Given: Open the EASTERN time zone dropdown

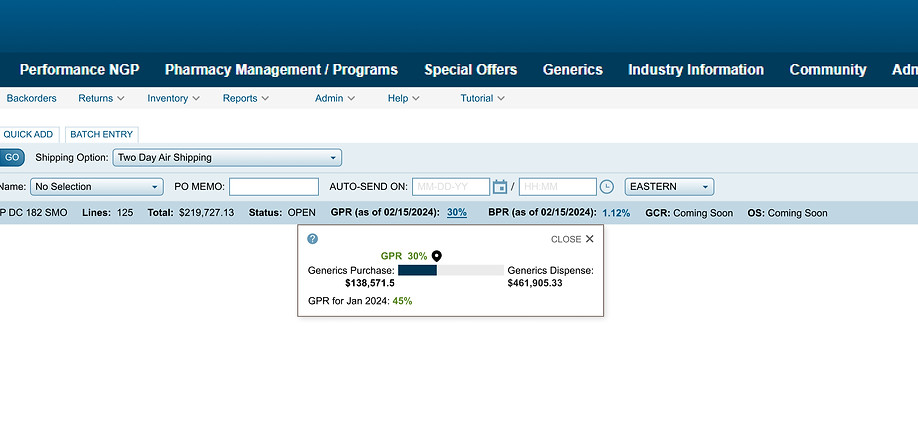Looking at the screenshot, I should tap(669, 187).
